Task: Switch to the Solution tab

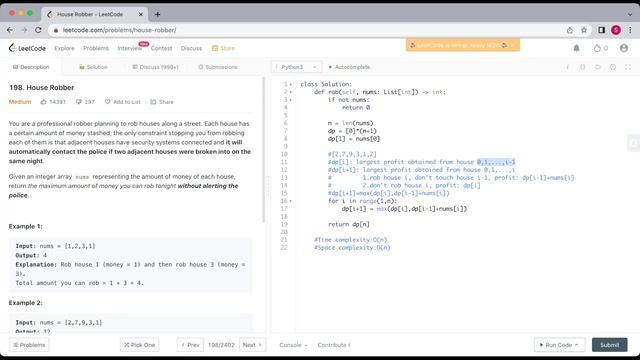Action: click(93, 67)
